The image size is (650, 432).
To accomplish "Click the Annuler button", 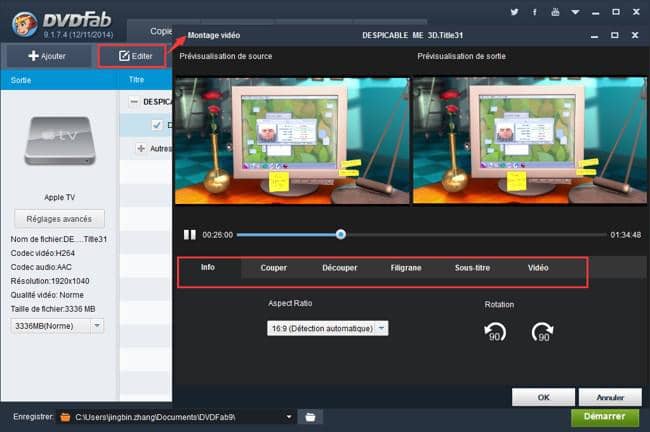I will click(x=610, y=397).
